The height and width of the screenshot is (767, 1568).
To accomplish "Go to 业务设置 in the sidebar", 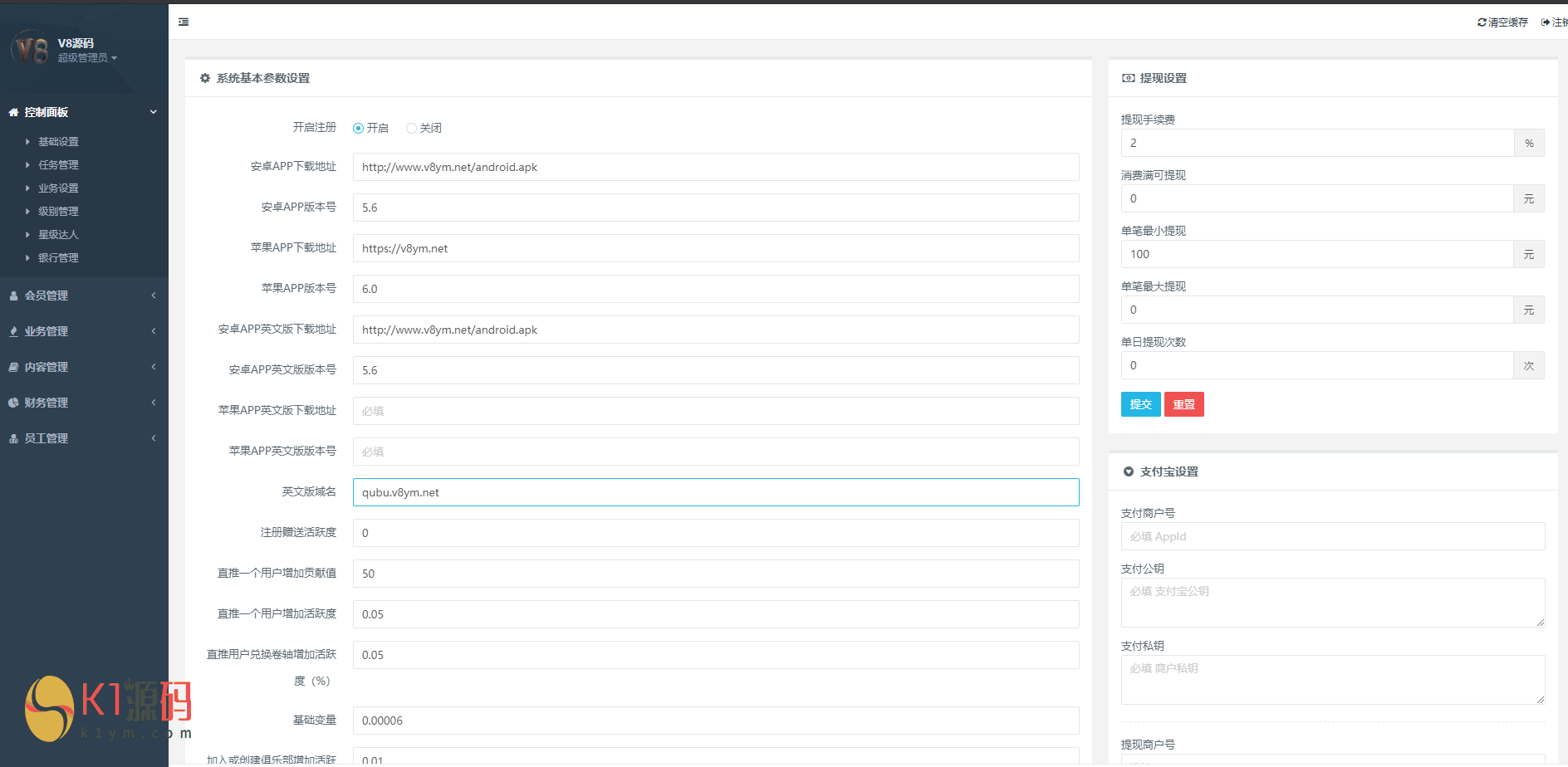I will (x=58, y=188).
